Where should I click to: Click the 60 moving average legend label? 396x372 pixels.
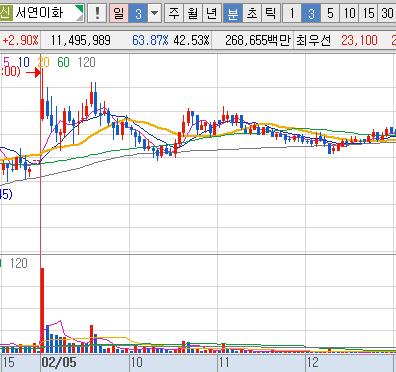tap(63, 62)
